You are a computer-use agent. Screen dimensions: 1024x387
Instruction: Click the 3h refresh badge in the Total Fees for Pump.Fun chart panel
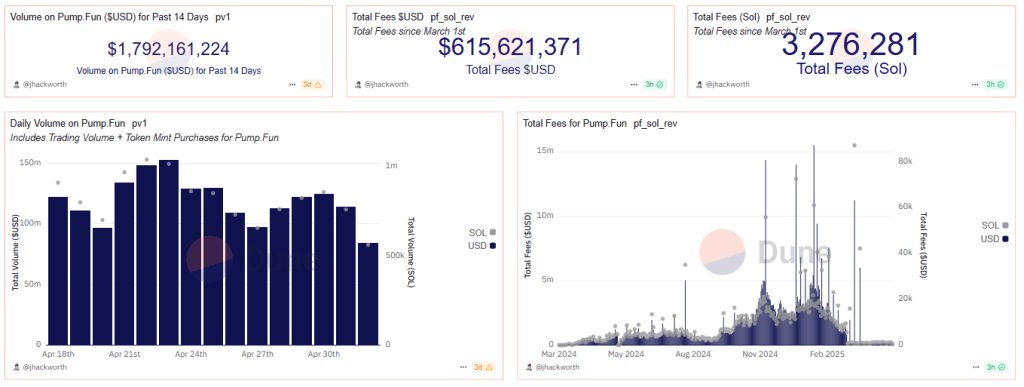click(x=995, y=367)
